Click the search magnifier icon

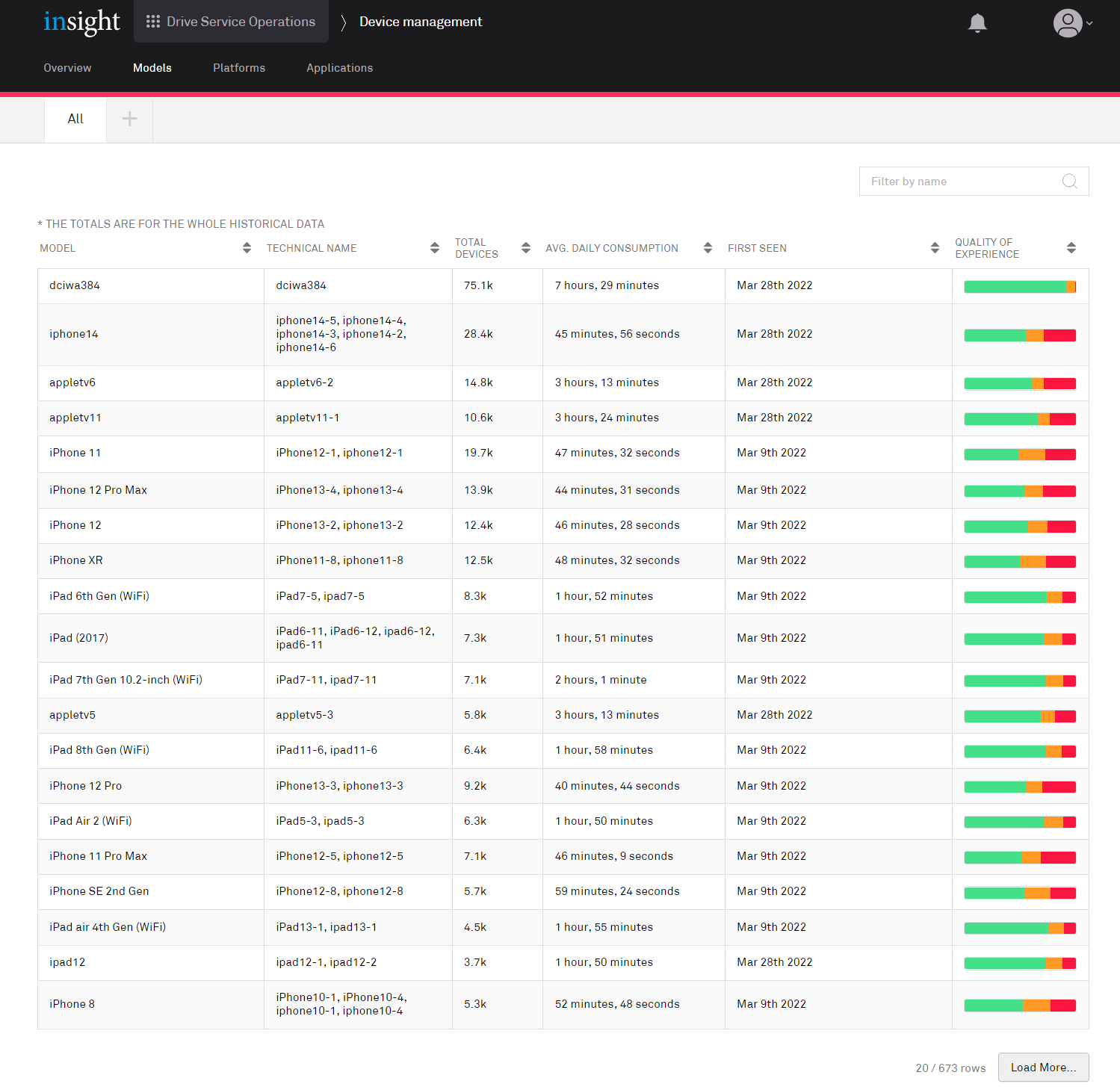(1069, 182)
